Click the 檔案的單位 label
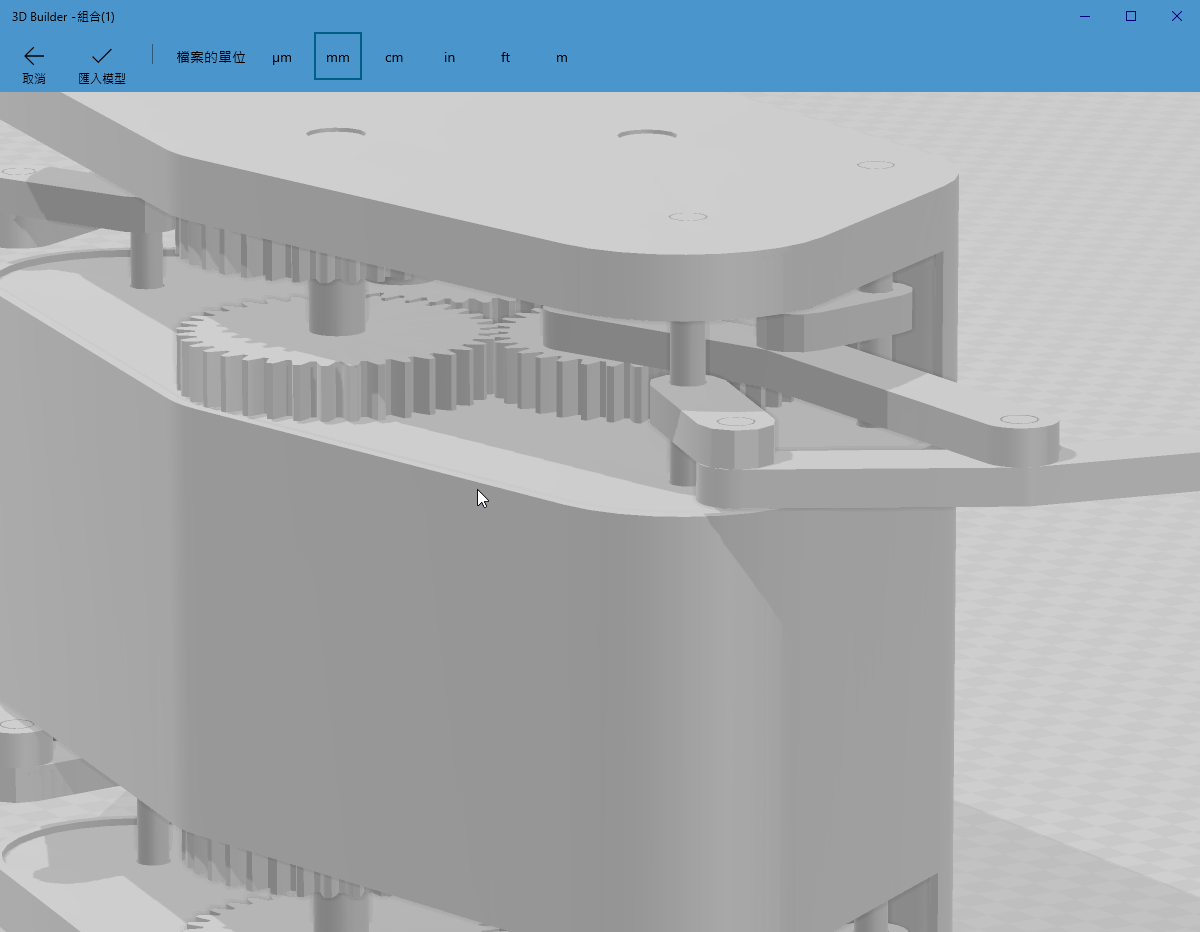Image resolution: width=1200 pixels, height=932 pixels. pos(211,57)
